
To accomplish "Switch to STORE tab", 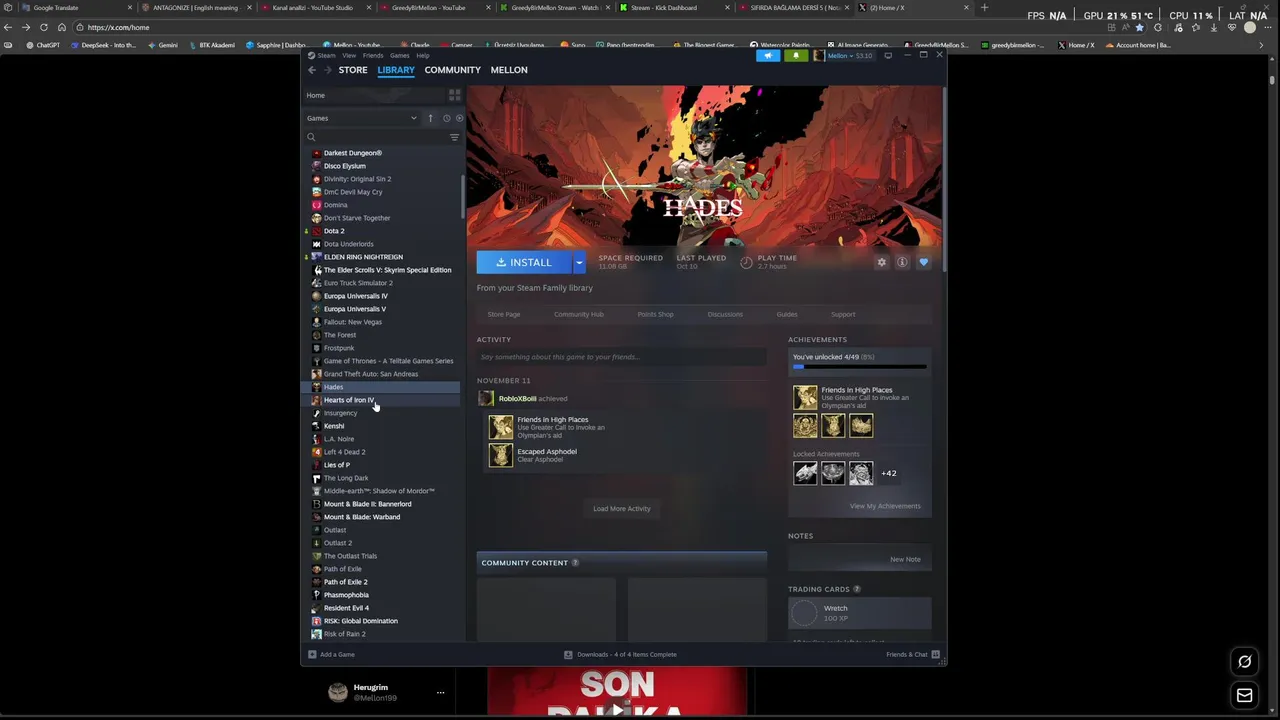I will point(353,70).
